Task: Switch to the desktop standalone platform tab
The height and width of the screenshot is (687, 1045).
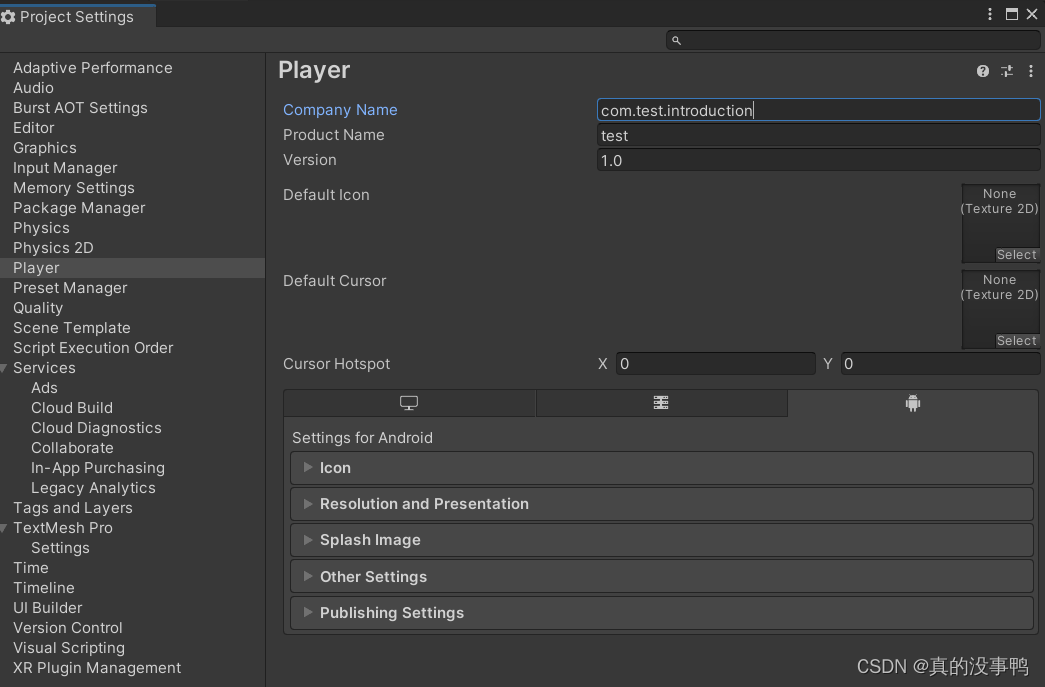Action: tap(409, 403)
